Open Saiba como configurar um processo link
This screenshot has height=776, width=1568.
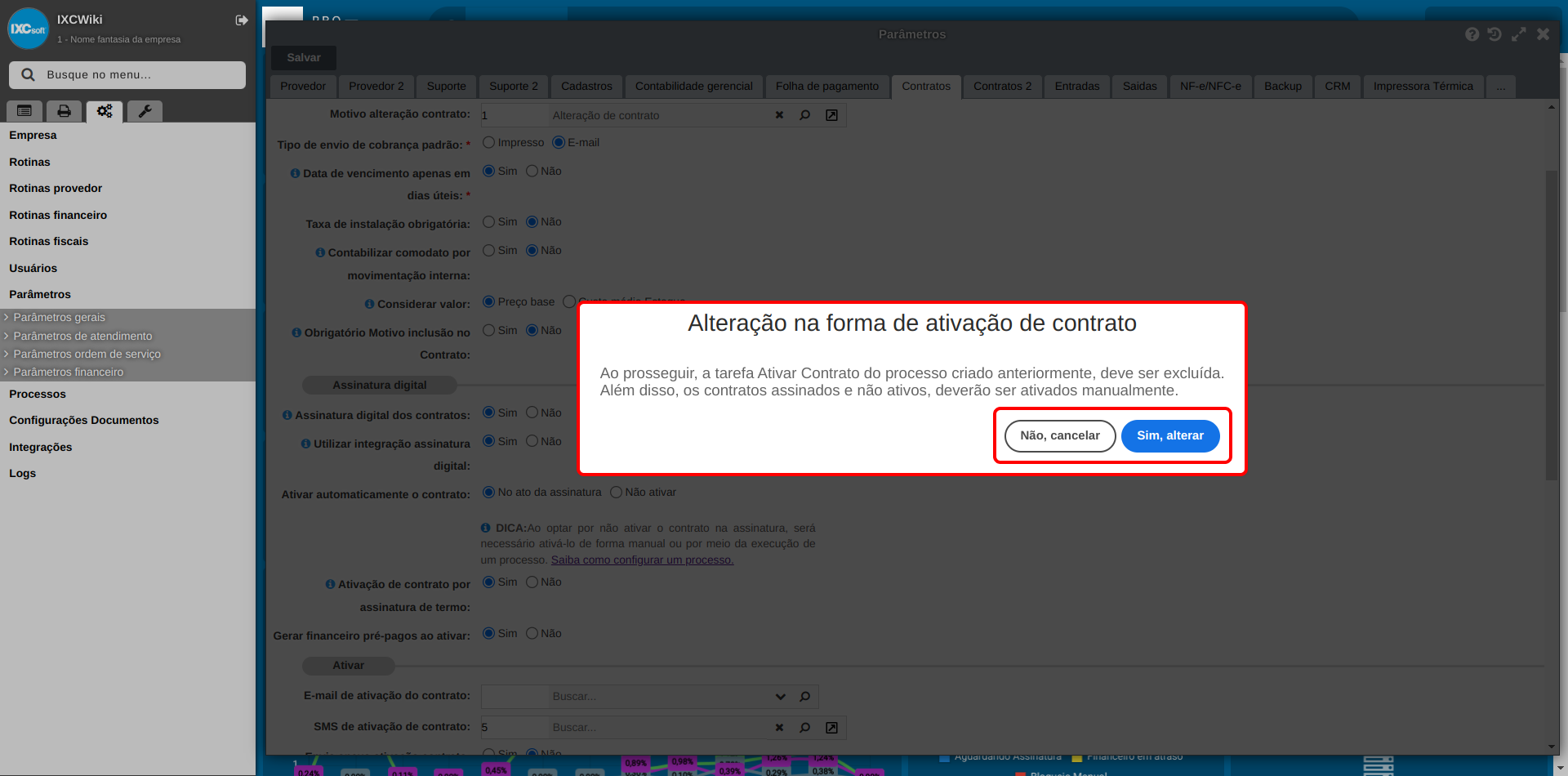pos(642,560)
